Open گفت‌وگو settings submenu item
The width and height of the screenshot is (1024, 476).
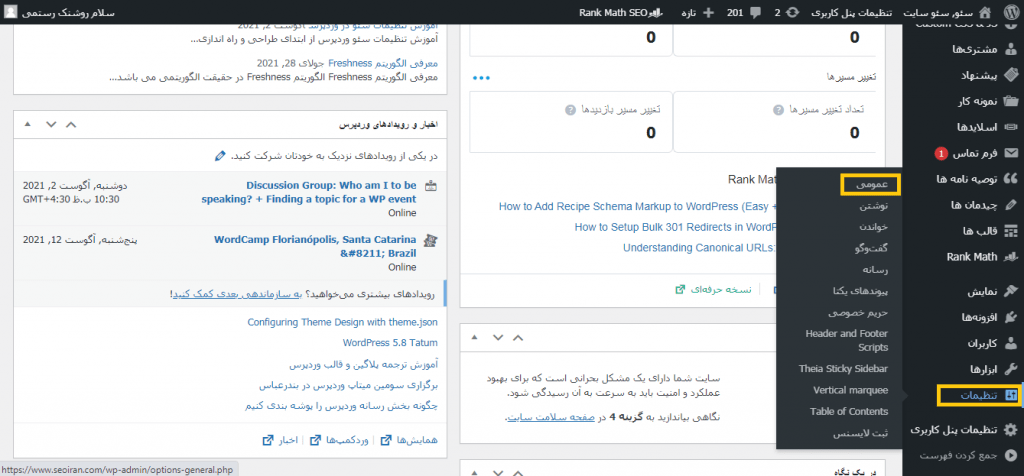pos(872,248)
